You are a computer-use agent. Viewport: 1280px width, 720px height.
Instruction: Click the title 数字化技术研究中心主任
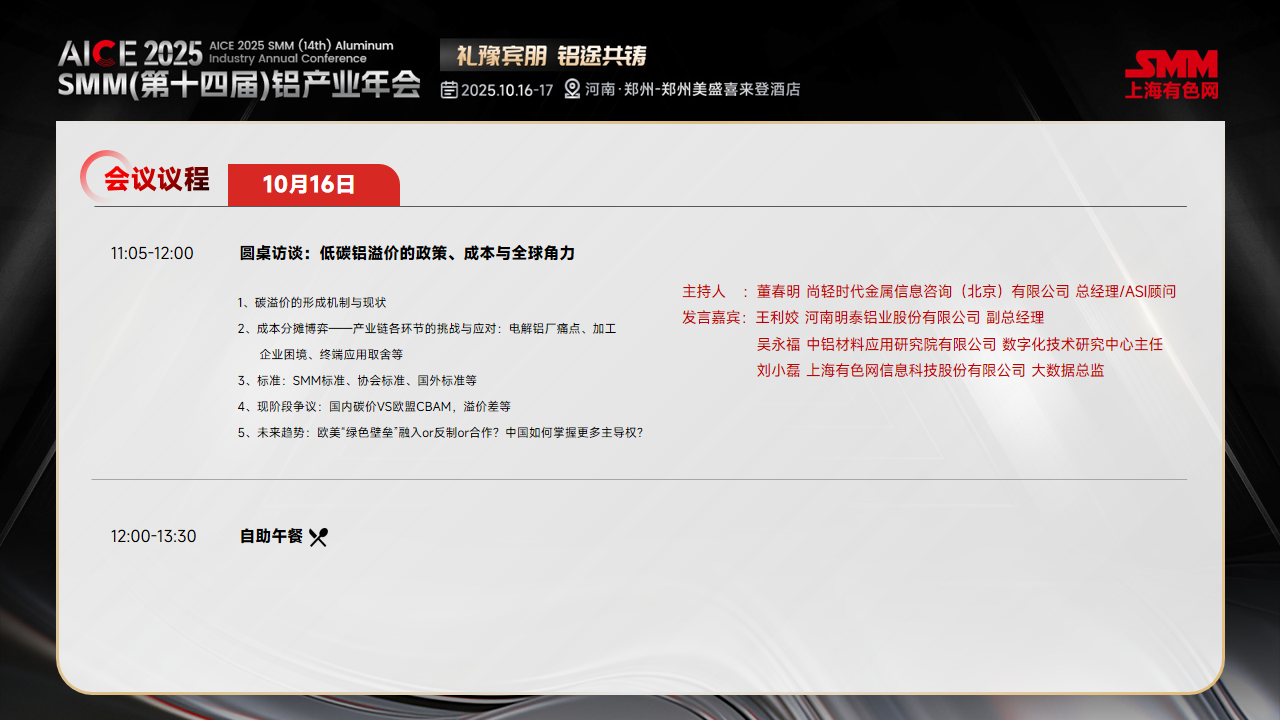point(1082,345)
